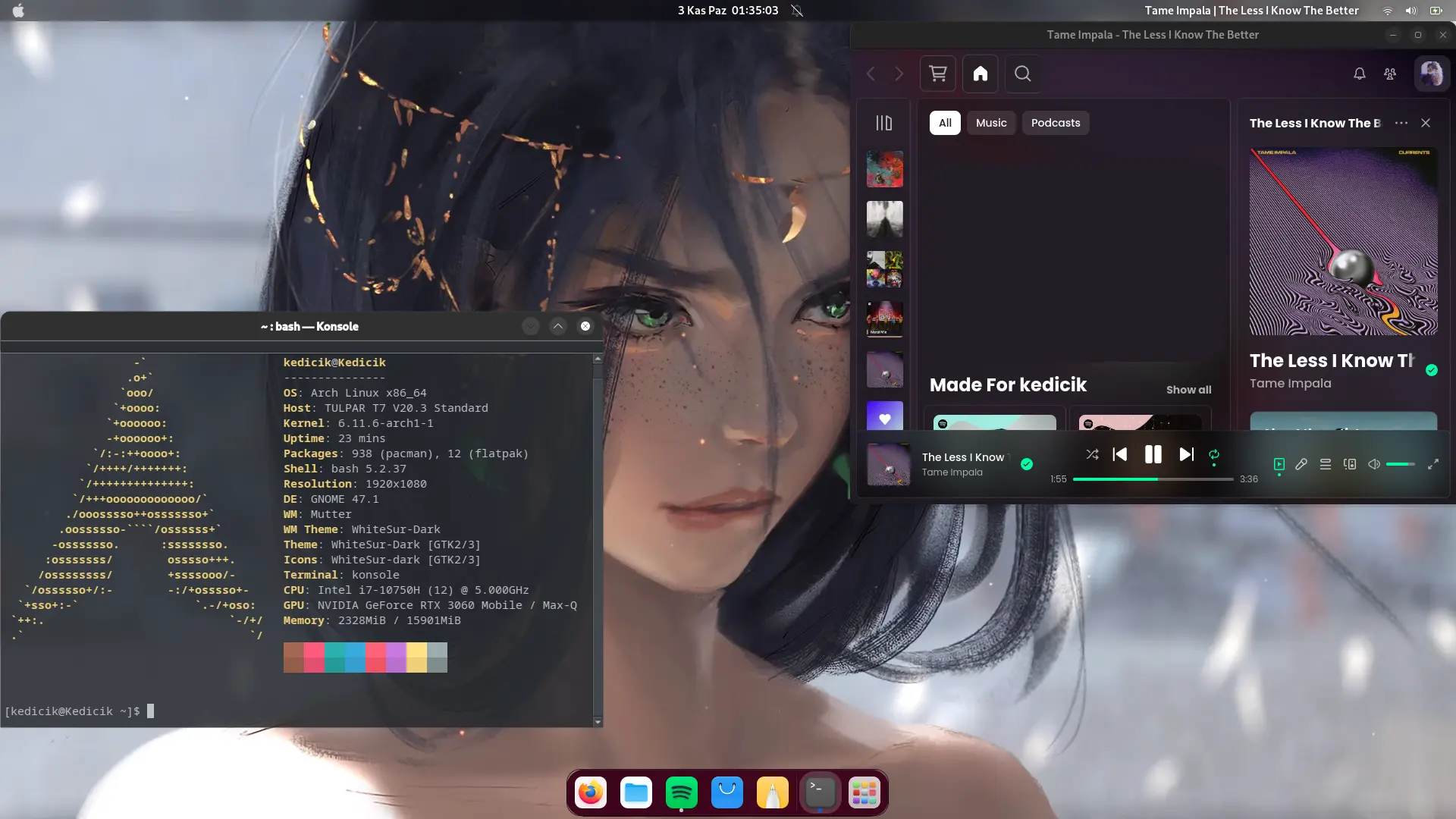This screenshot has height=819, width=1456.
Task: Expand Your Library sidebar
Action: (x=884, y=123)
